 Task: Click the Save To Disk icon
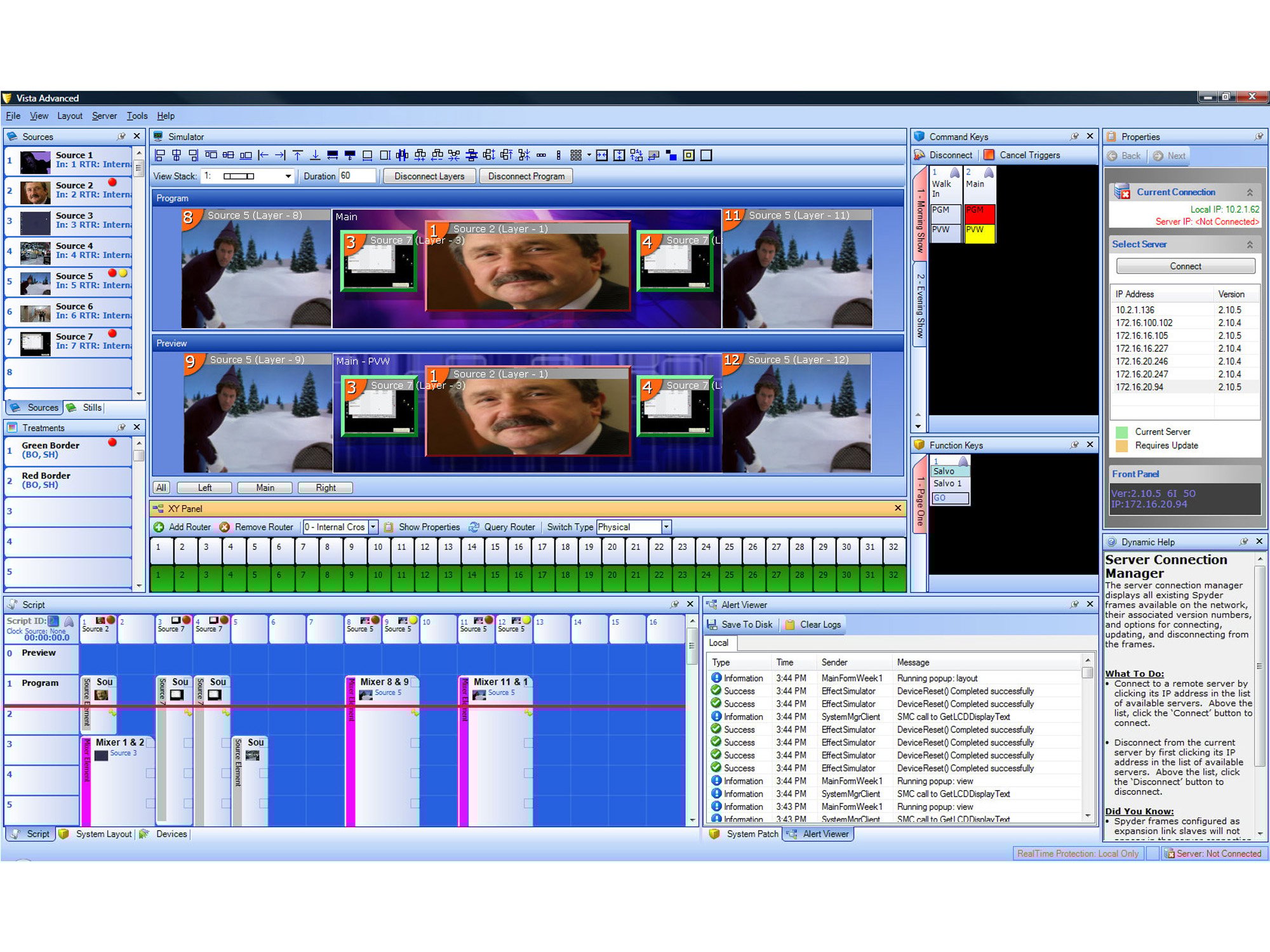pos(712,625)
